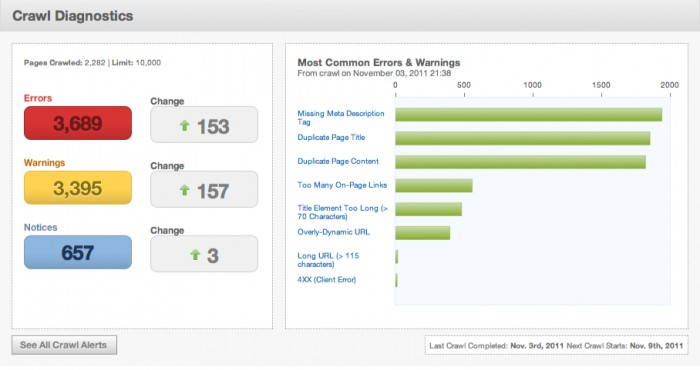Image resolution: width=700 pixels, height=370 pixels.
Task: Click the Title Element Too Long bar
Action: pos(429,209)
